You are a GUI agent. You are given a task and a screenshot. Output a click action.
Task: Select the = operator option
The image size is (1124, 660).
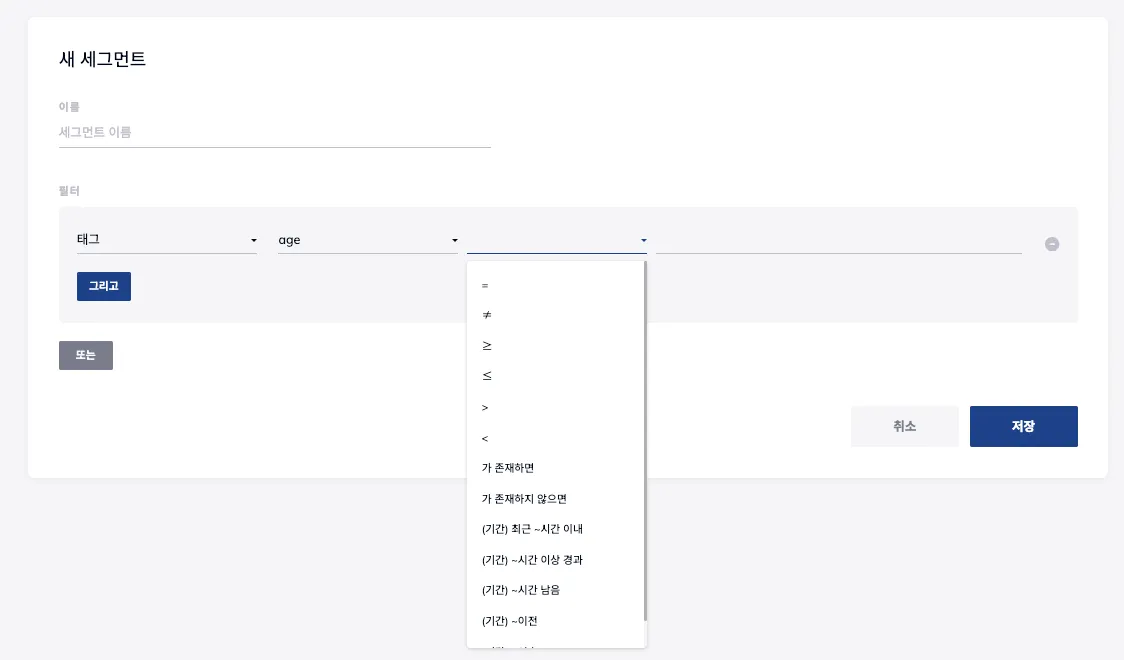(x=556, y=285)
